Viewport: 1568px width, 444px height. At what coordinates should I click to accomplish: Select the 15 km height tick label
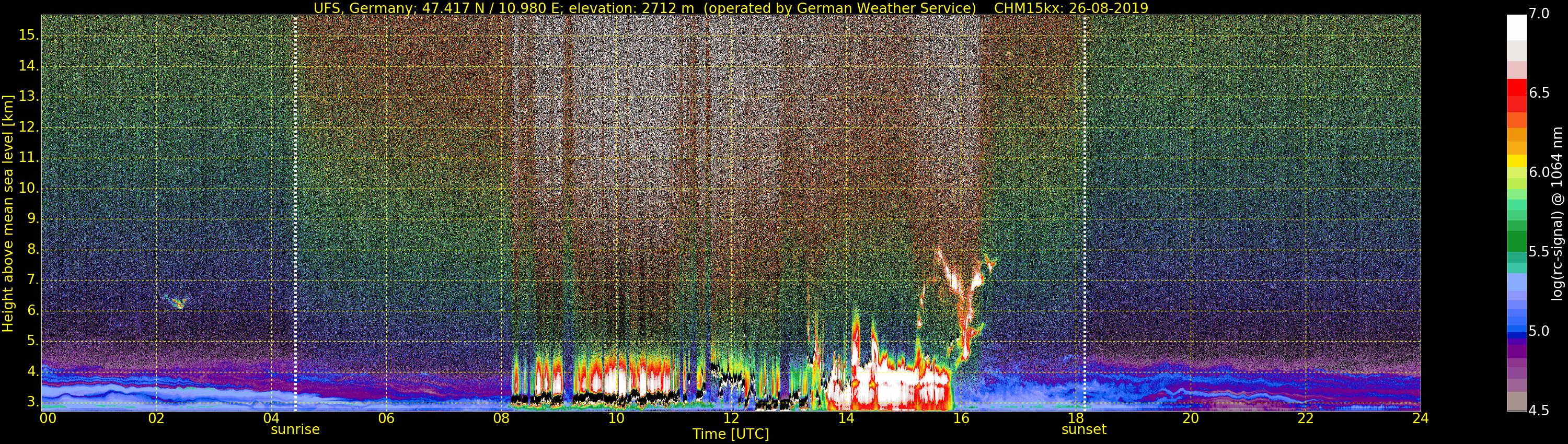click(x=28, y=36)
